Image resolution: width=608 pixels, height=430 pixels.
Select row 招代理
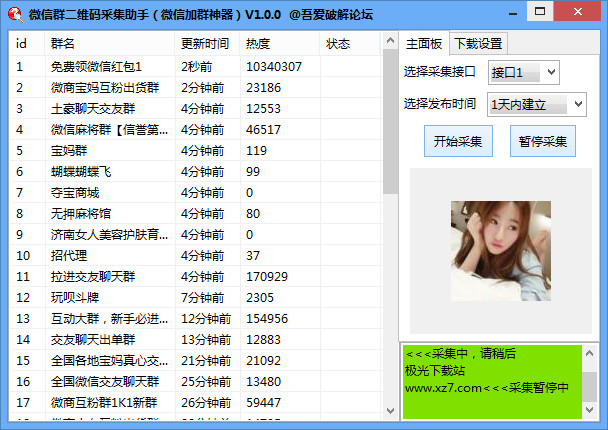pyautogui.click(x=195, y=256)
